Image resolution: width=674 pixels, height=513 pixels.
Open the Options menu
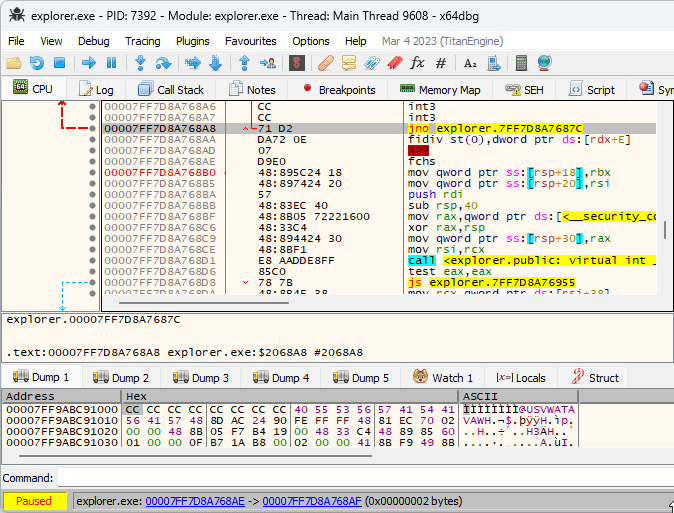pyautogui.click(x=310, y=41)
